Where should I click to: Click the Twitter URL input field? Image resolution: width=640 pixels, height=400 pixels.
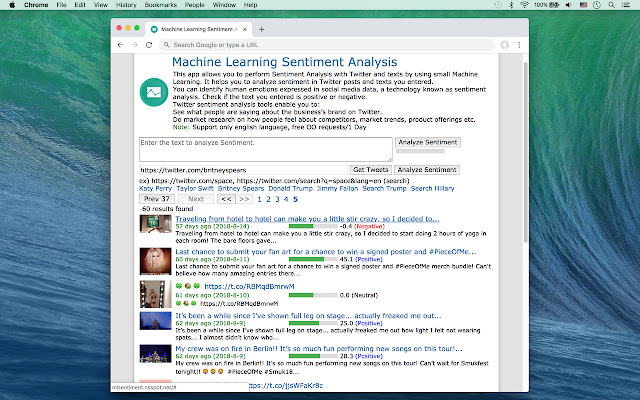coord(243,170)
